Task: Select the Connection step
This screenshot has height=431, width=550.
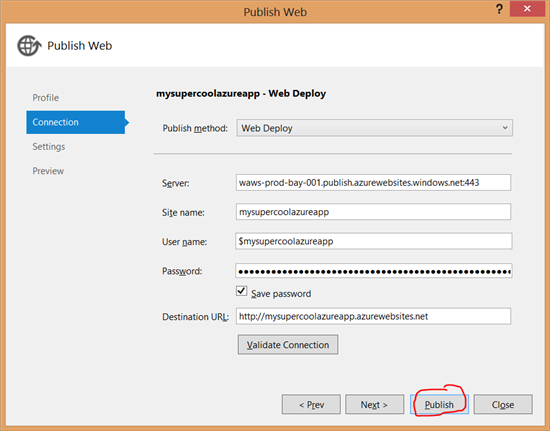Action: click(x=75, y=122)
